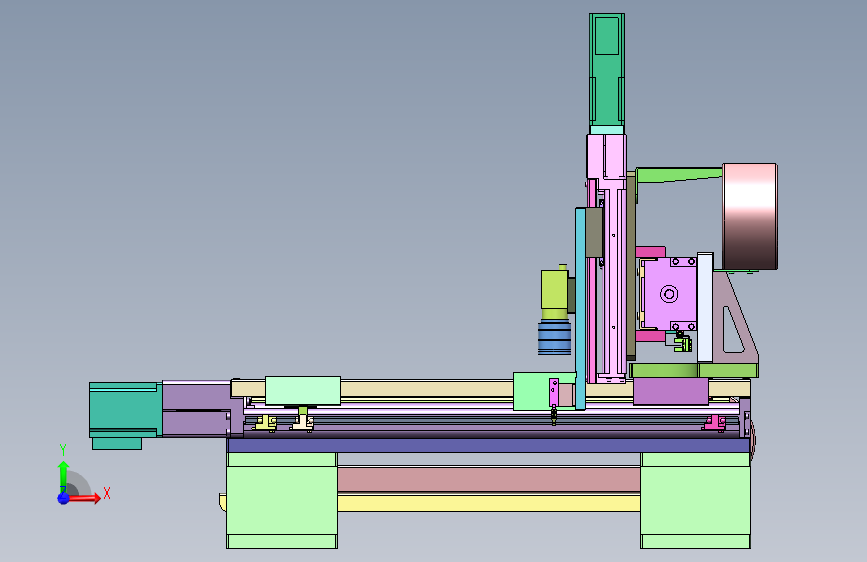The image size is (867, 562).
Task: Select the beige horizontal beam of the axis
Action: 427,388
